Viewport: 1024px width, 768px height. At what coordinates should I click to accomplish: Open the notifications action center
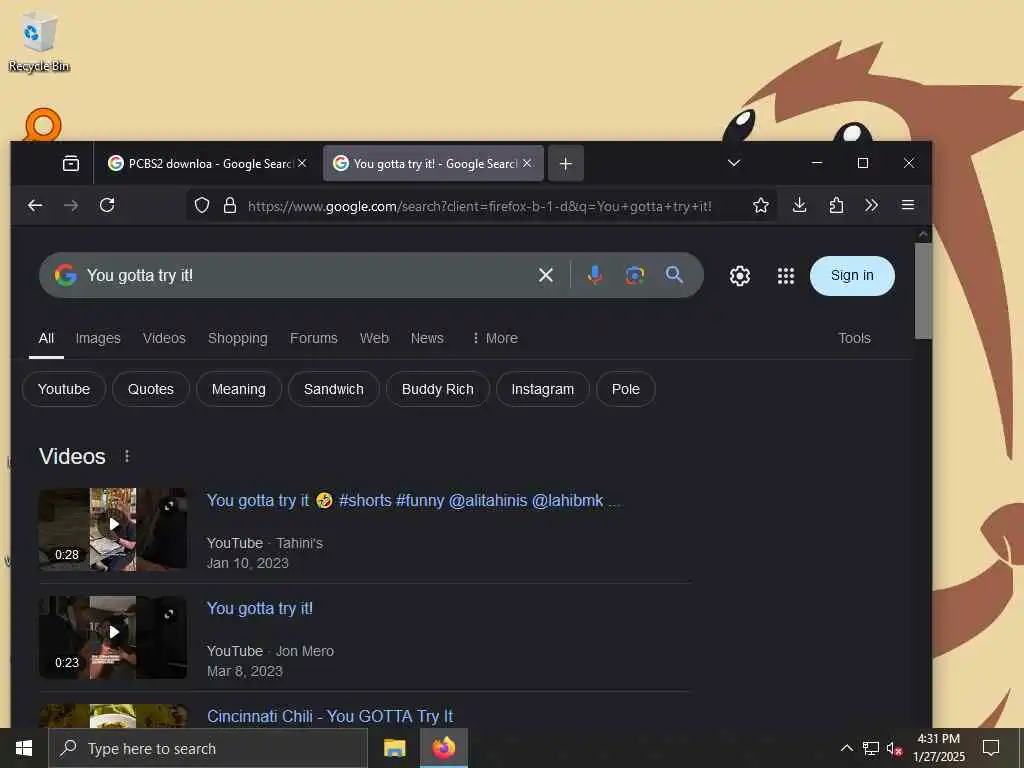tap(991, 748)
